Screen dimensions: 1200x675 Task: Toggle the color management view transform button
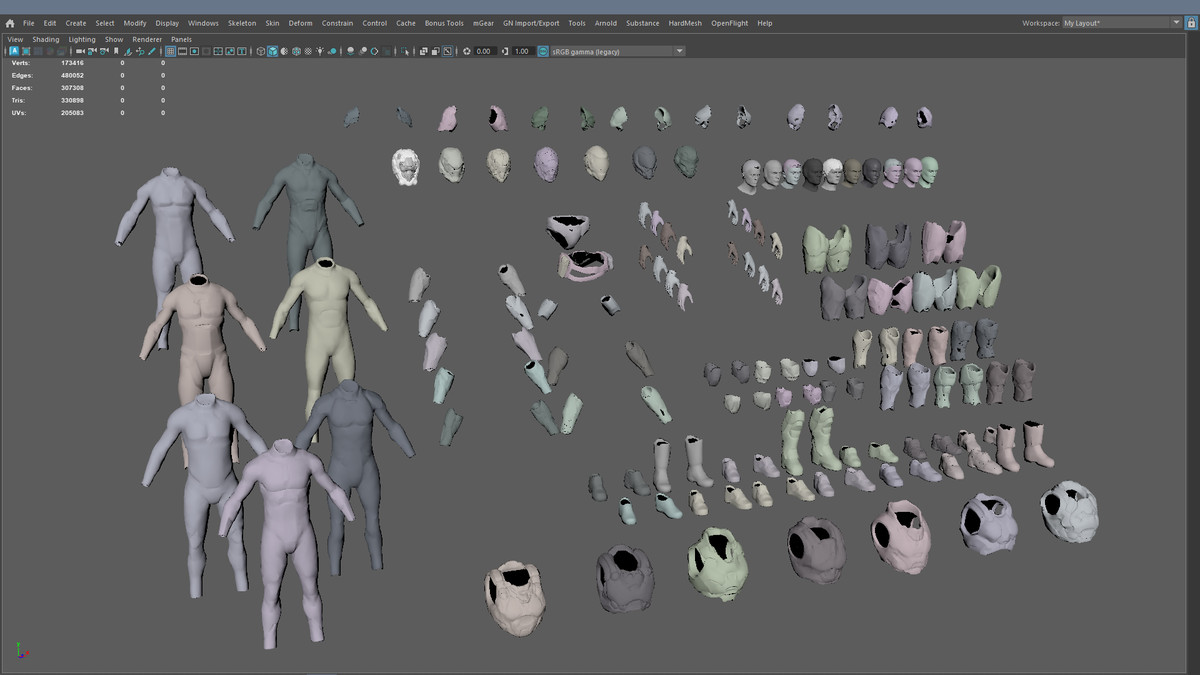pyautogui.click(x=543, y=51)
